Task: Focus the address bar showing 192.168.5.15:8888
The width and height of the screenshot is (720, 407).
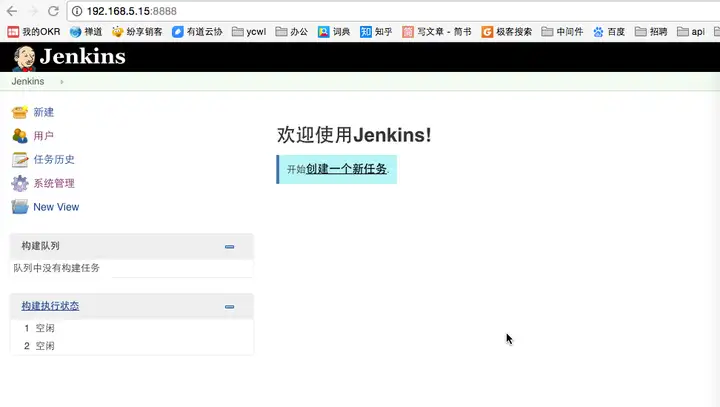Action: pos(395,11)
